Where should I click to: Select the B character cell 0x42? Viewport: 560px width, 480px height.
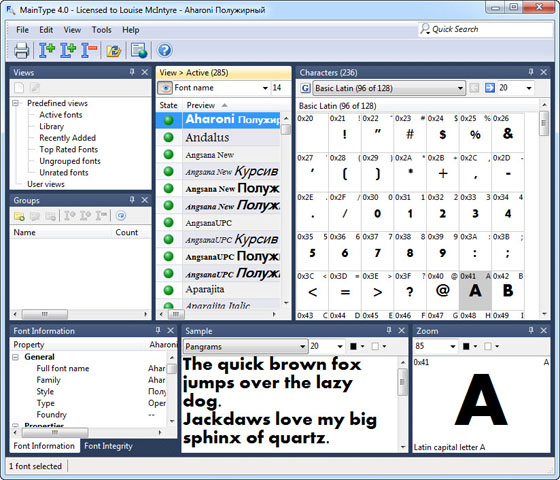coord(508,290)
